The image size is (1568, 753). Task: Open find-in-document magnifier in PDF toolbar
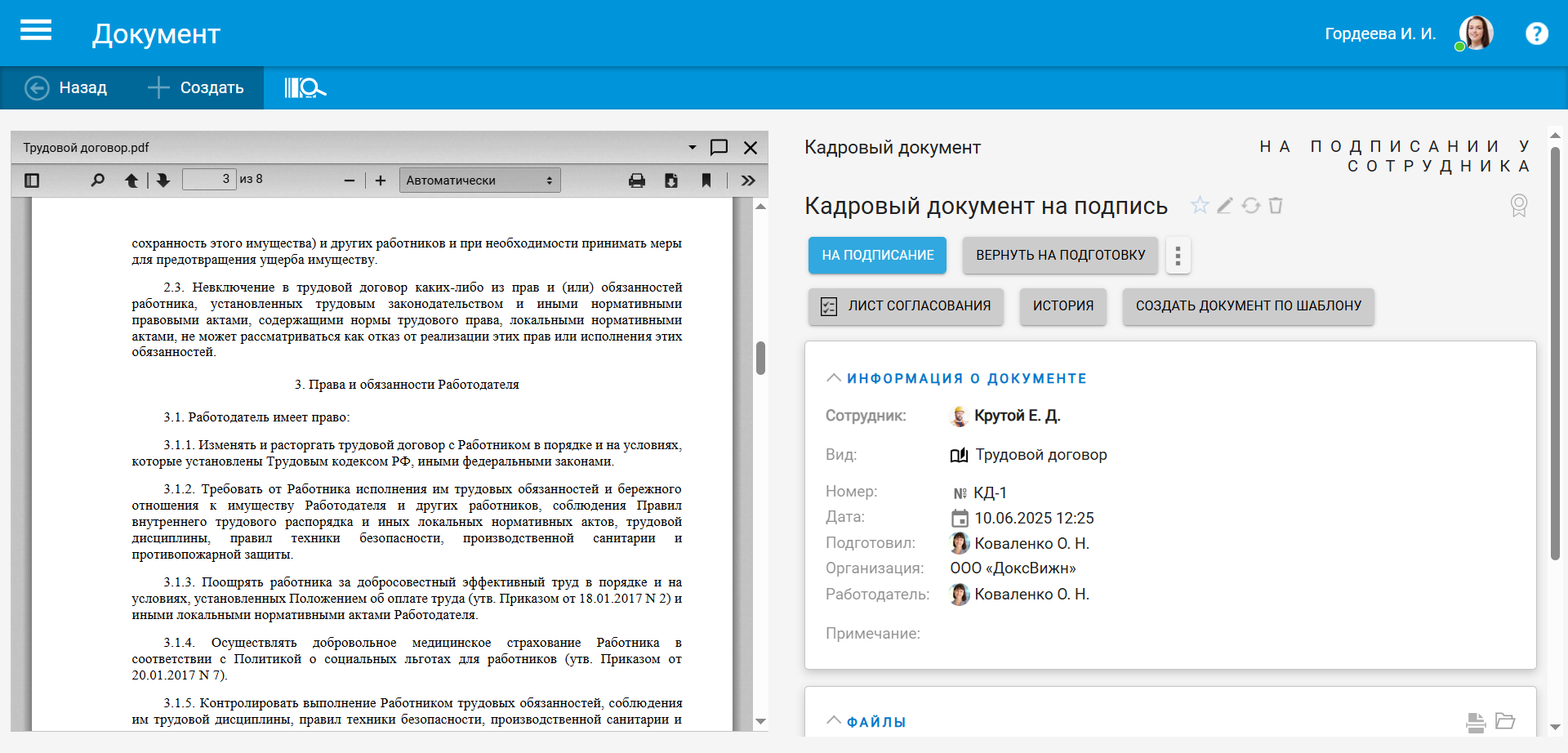point(97,180)
